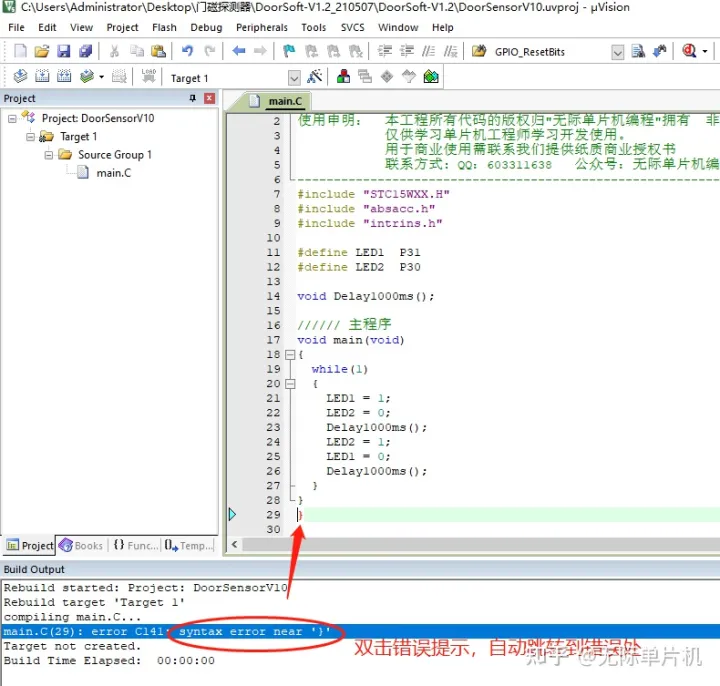The width and height of the screenshot is (720, 686).
Task: Collapse the code fold at line 18
Action: pyautogui.click(x=290, y=355)
